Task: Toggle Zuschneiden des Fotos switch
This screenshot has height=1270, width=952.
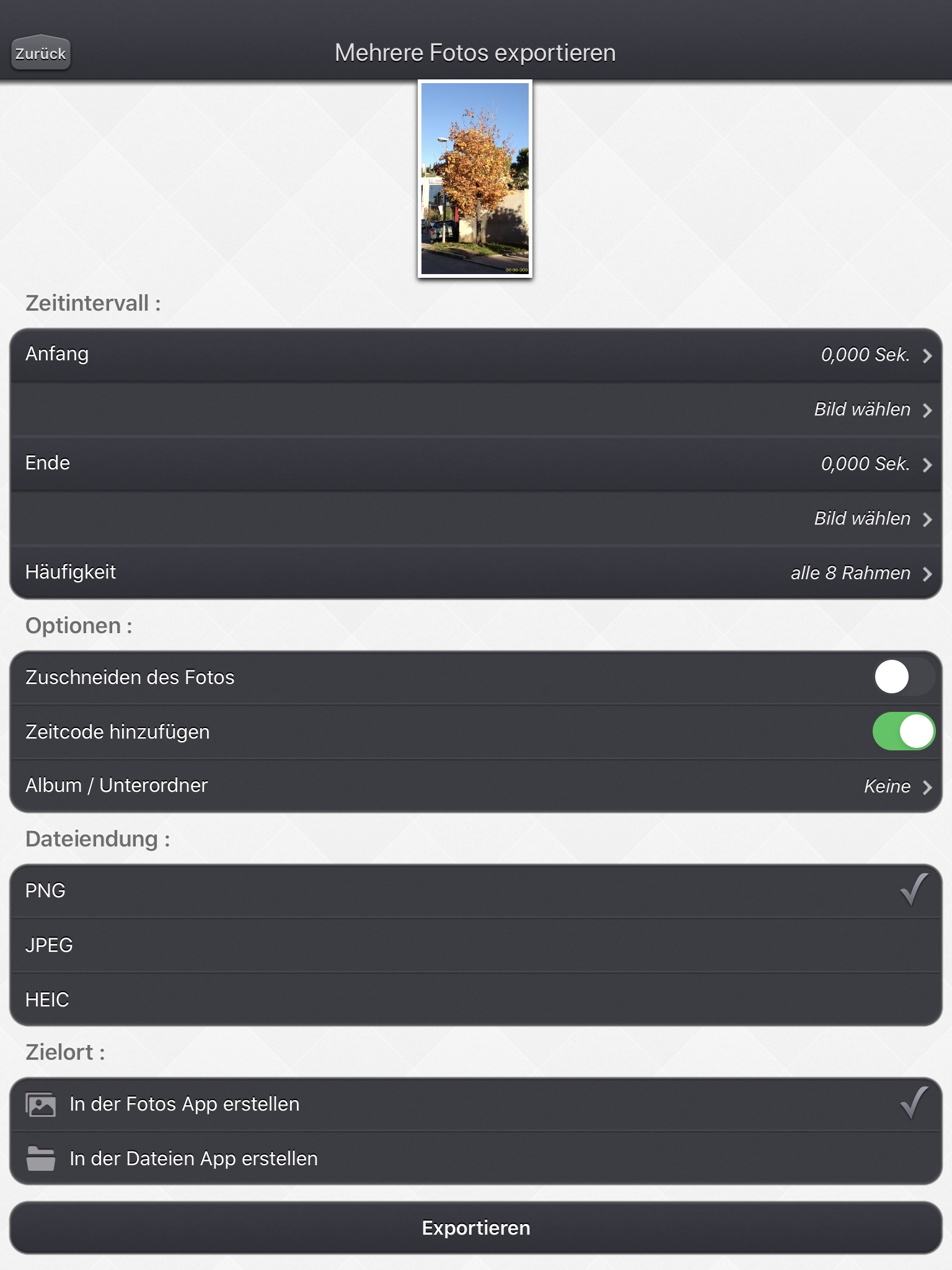Action: (x=904, y=677)
